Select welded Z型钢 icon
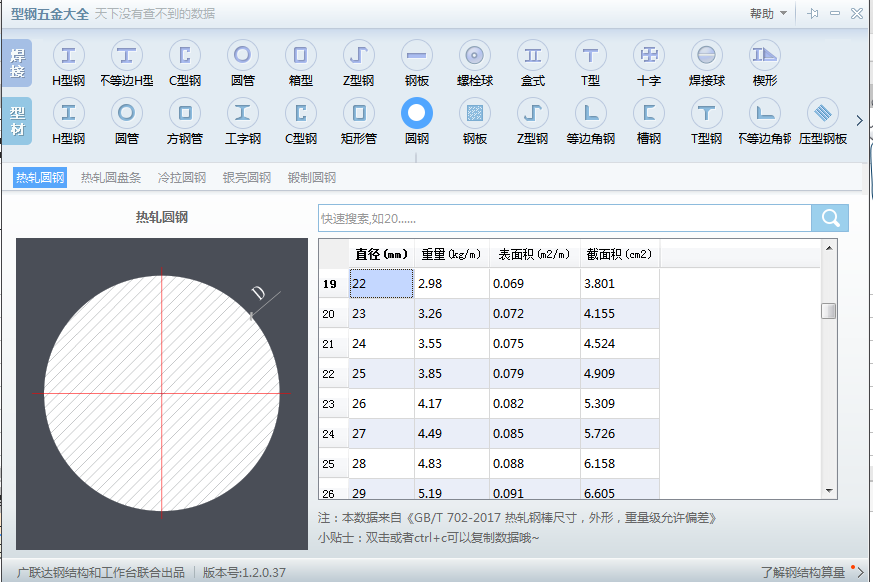The height and width of the screenshot is (582, 873). [359, 55]
